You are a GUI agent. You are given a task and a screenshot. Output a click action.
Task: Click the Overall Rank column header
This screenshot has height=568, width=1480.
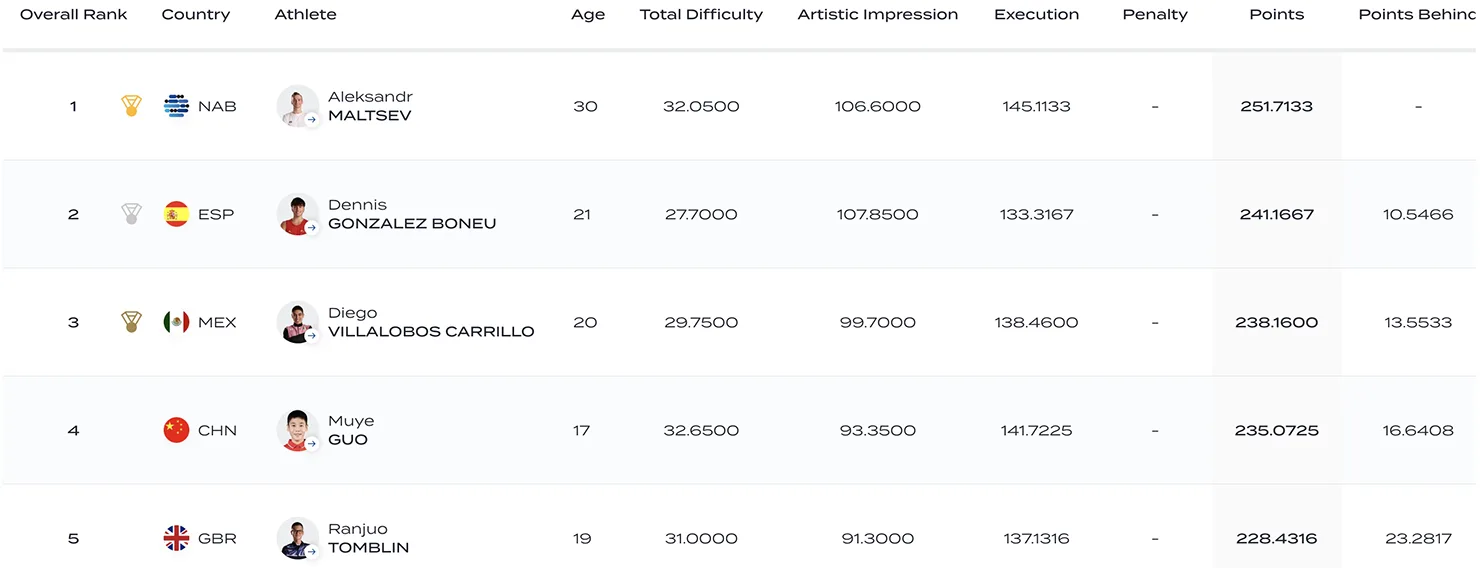click(x=74, y=15)
